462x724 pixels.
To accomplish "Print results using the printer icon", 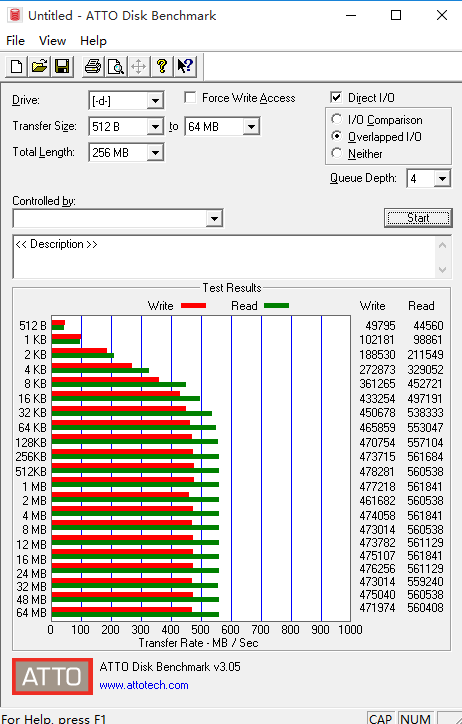I will [93, 67].
